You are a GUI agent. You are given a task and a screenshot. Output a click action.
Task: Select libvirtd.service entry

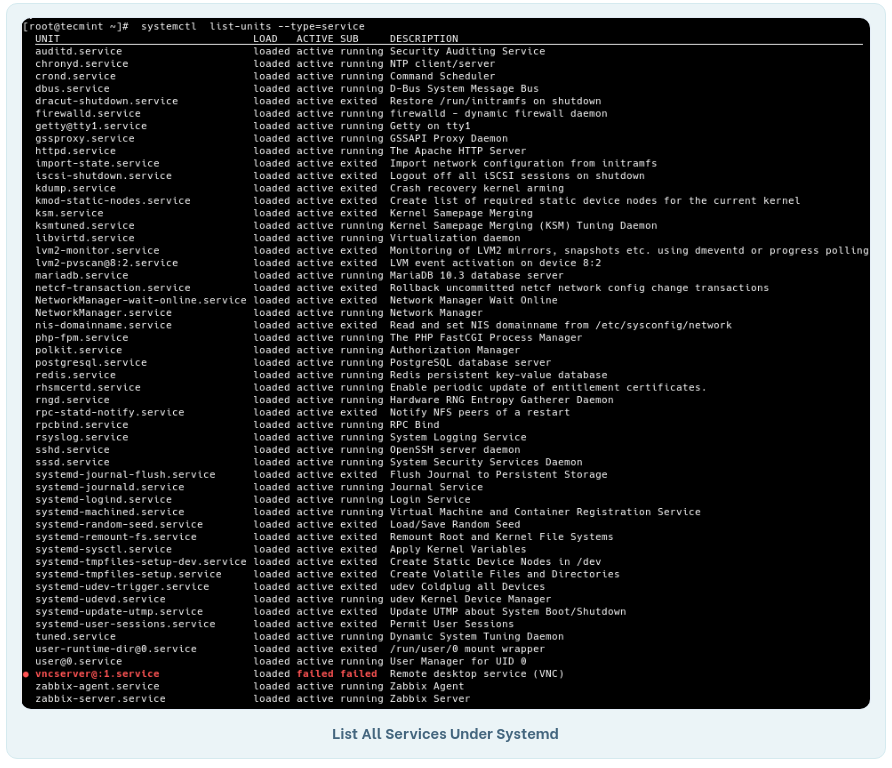(85, 238)
